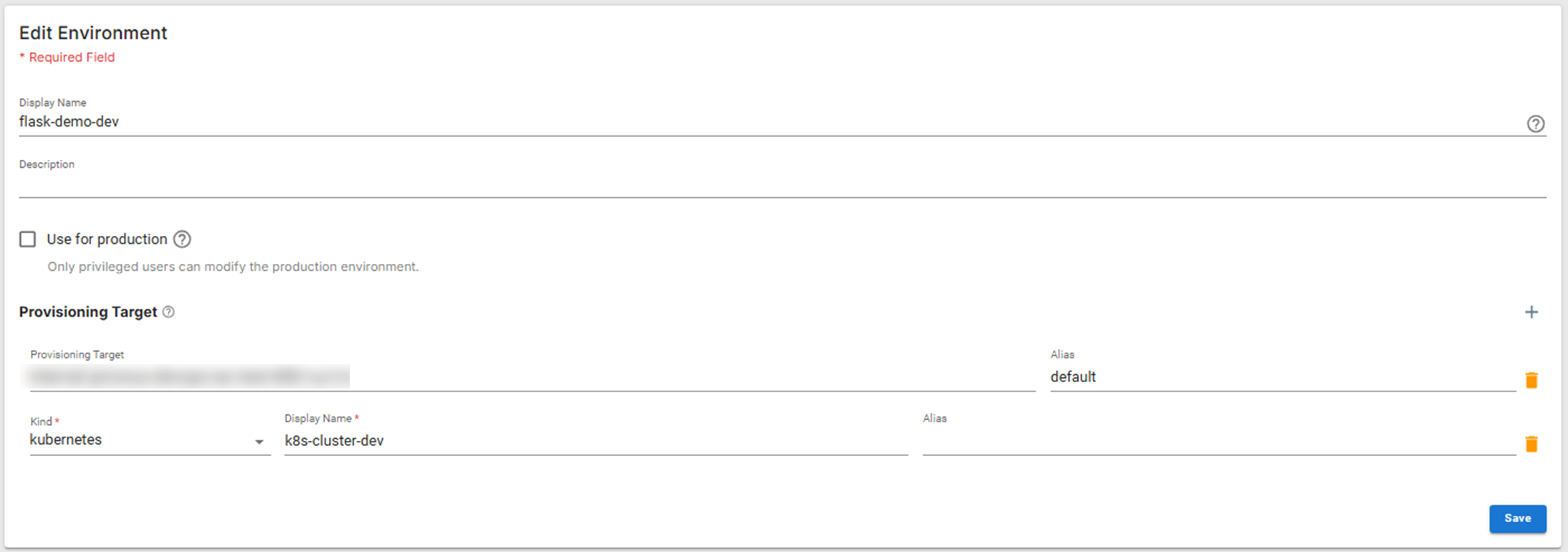1568x552 pixels.
Task: Add a new provisioning target with plus icon
Action: (x=1531, y=312)
